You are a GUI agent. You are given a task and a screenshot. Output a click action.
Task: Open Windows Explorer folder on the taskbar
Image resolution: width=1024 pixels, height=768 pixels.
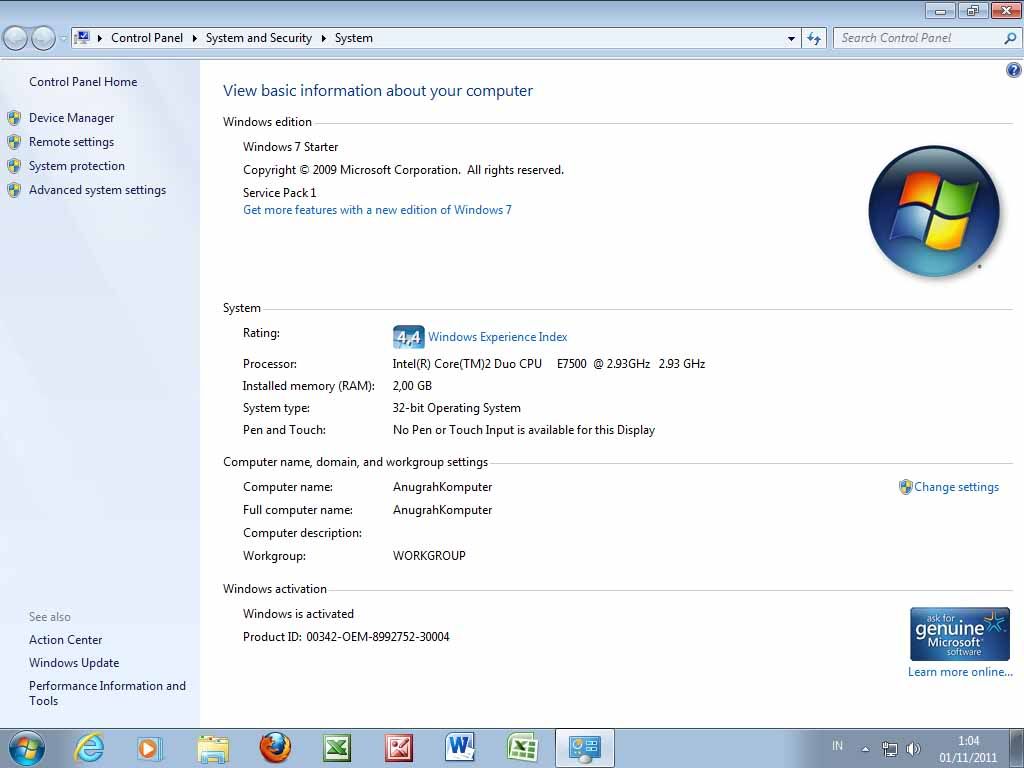click(213, 749)
